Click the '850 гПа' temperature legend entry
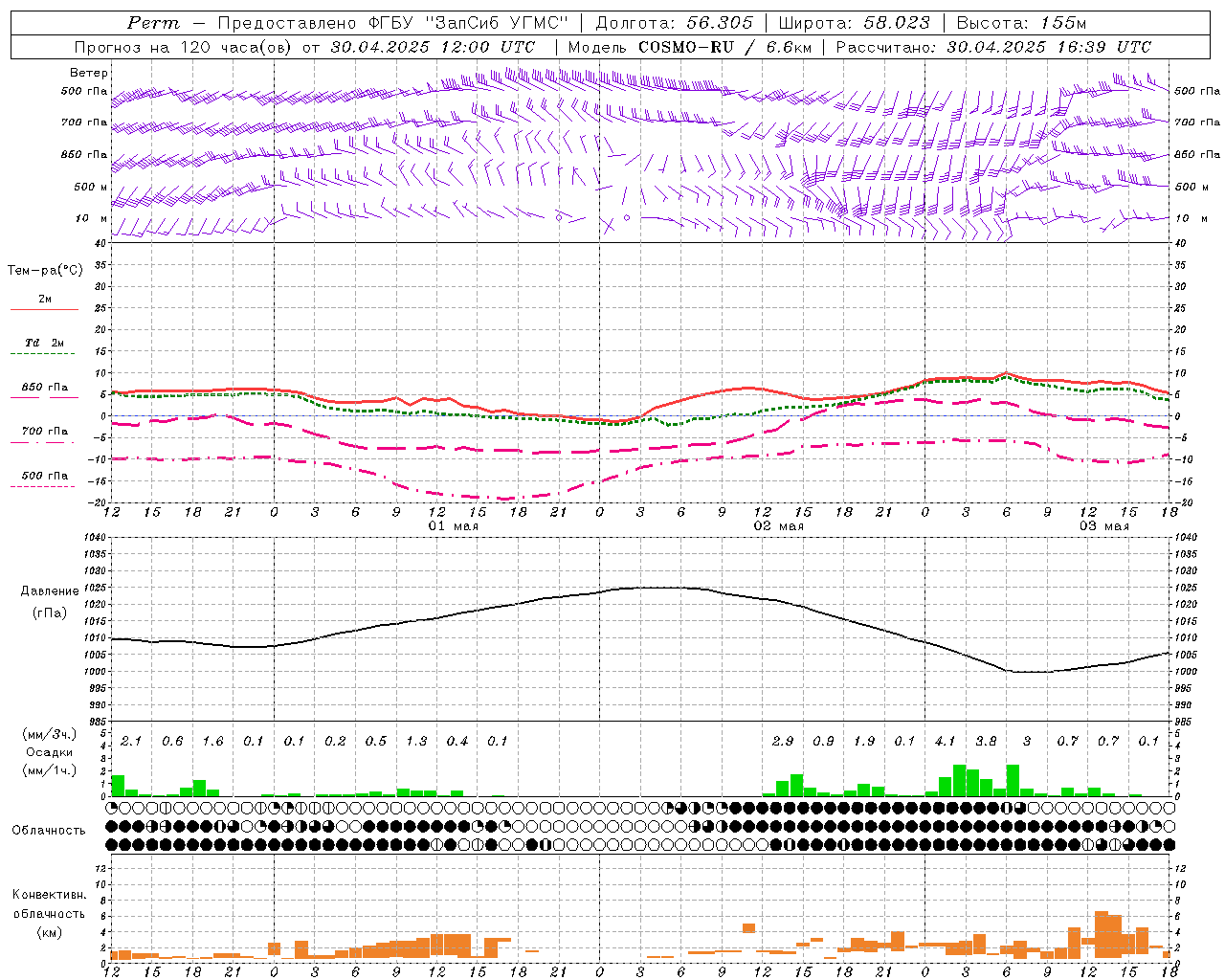The image size is (1225, 980). [x=45, y=388]
